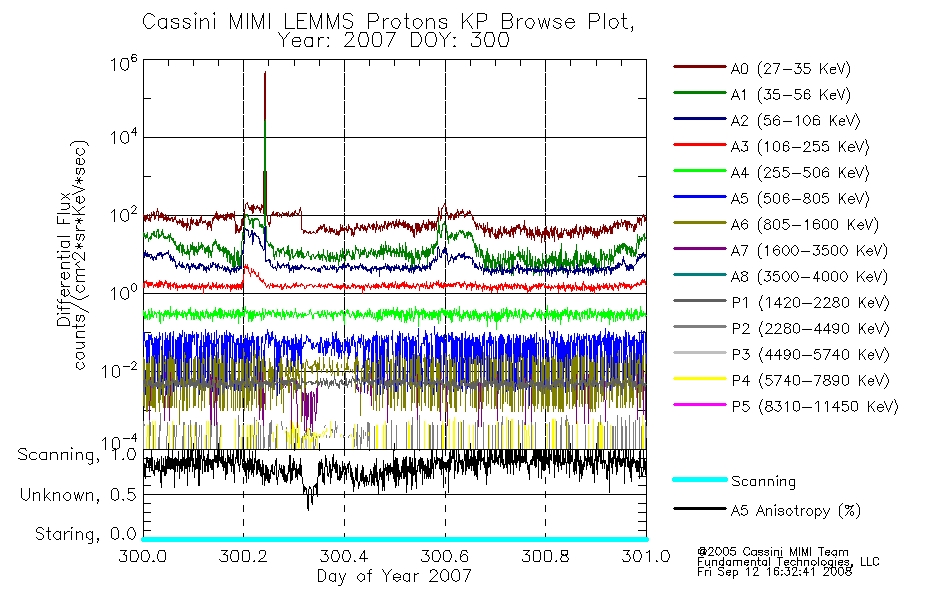Click the x-axis tick label 300.4
This screenshot has height=600, width=950.
tap(344, 556)
